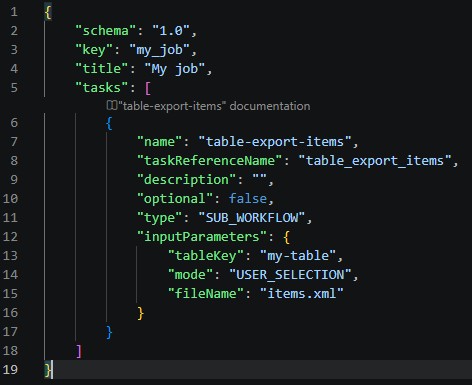Click line number 8 in gutter
This screenshot has height=385, width=472.
pyautogui.click(x=14, y=161)
